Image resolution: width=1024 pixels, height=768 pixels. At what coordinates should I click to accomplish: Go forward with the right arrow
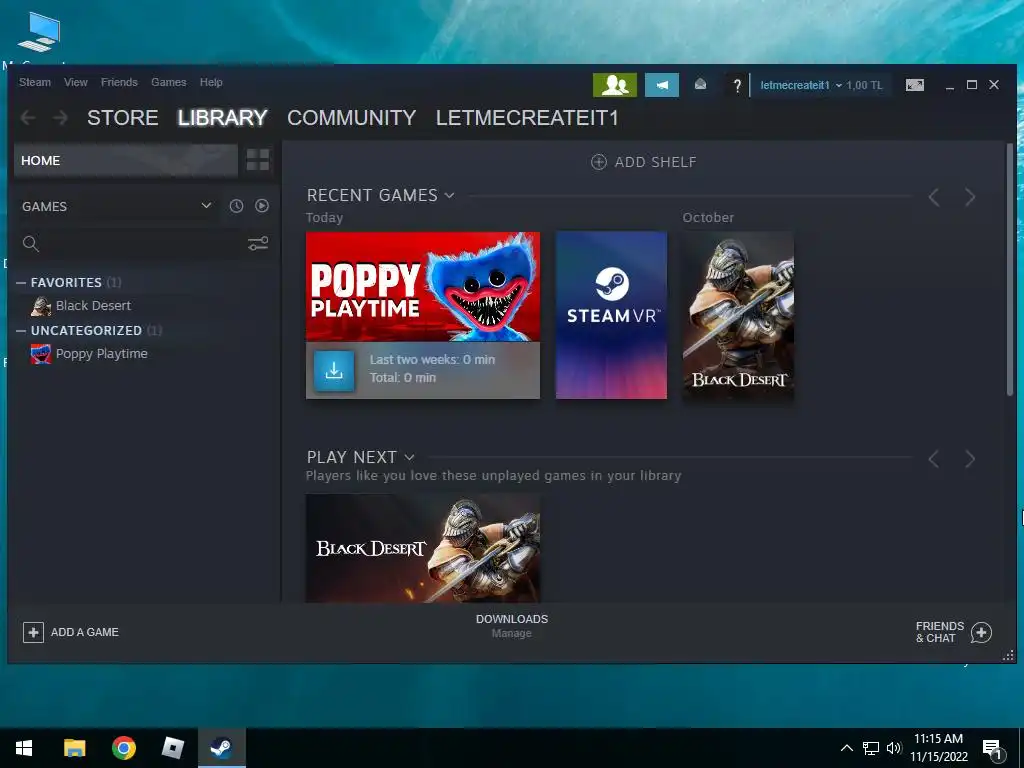point(60,118)
